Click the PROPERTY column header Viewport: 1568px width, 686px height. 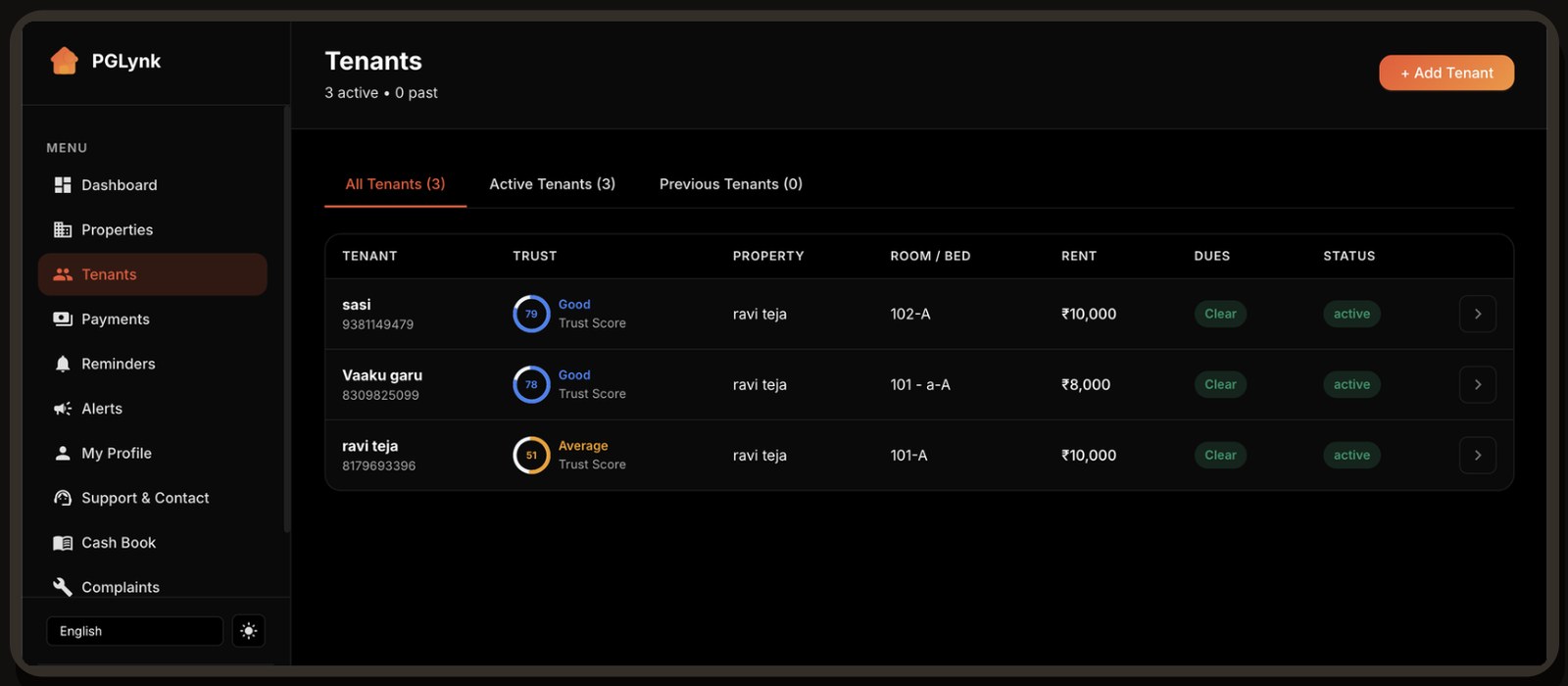(768, 256)
